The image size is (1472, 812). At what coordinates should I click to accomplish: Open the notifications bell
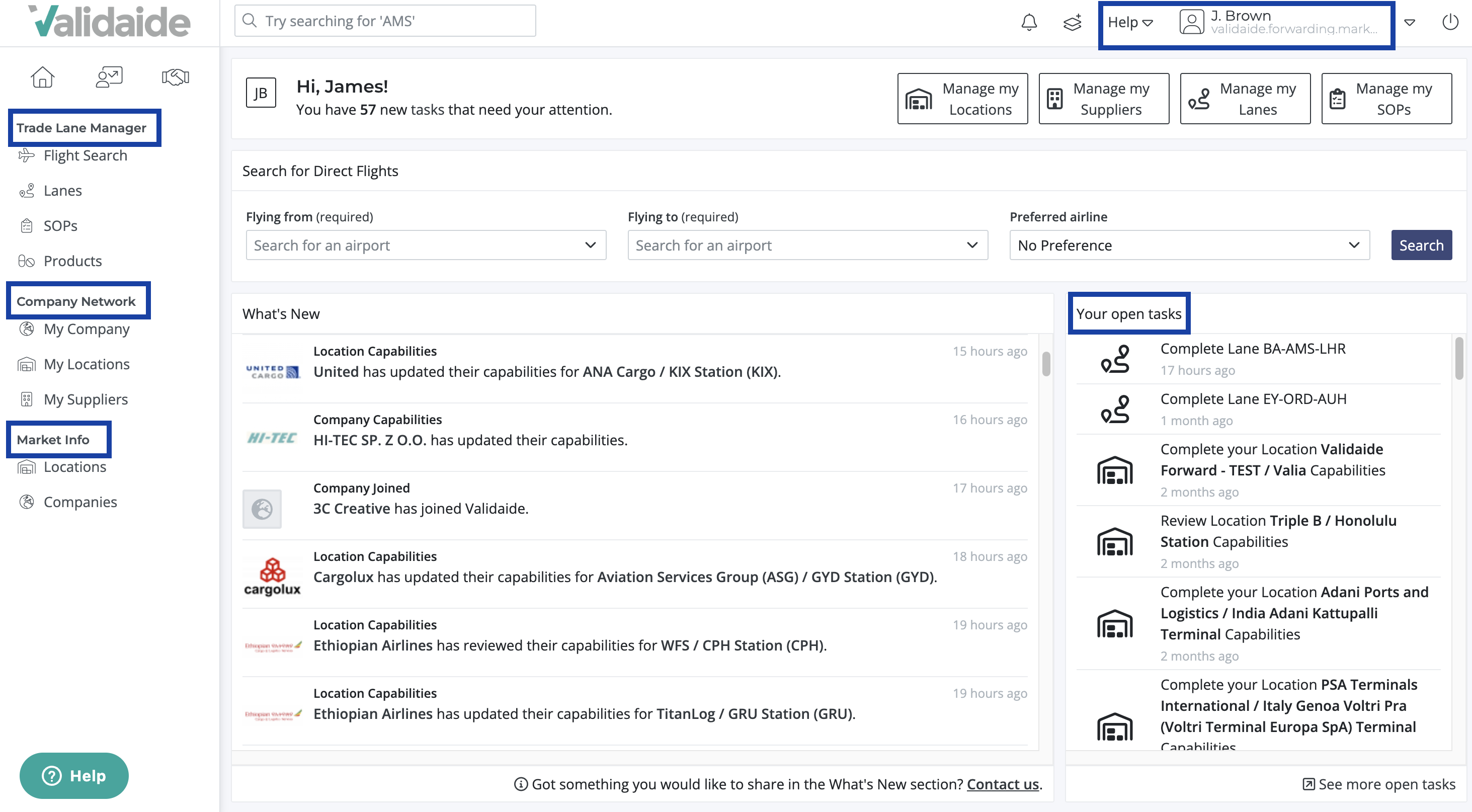point(1029,23)
